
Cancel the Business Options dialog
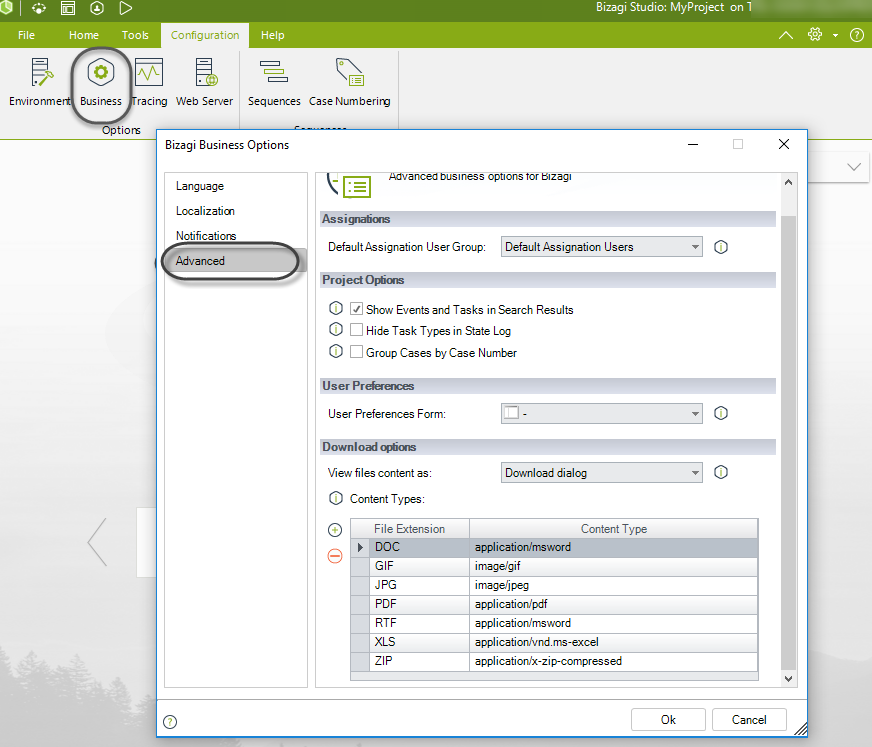pos(749,720)
